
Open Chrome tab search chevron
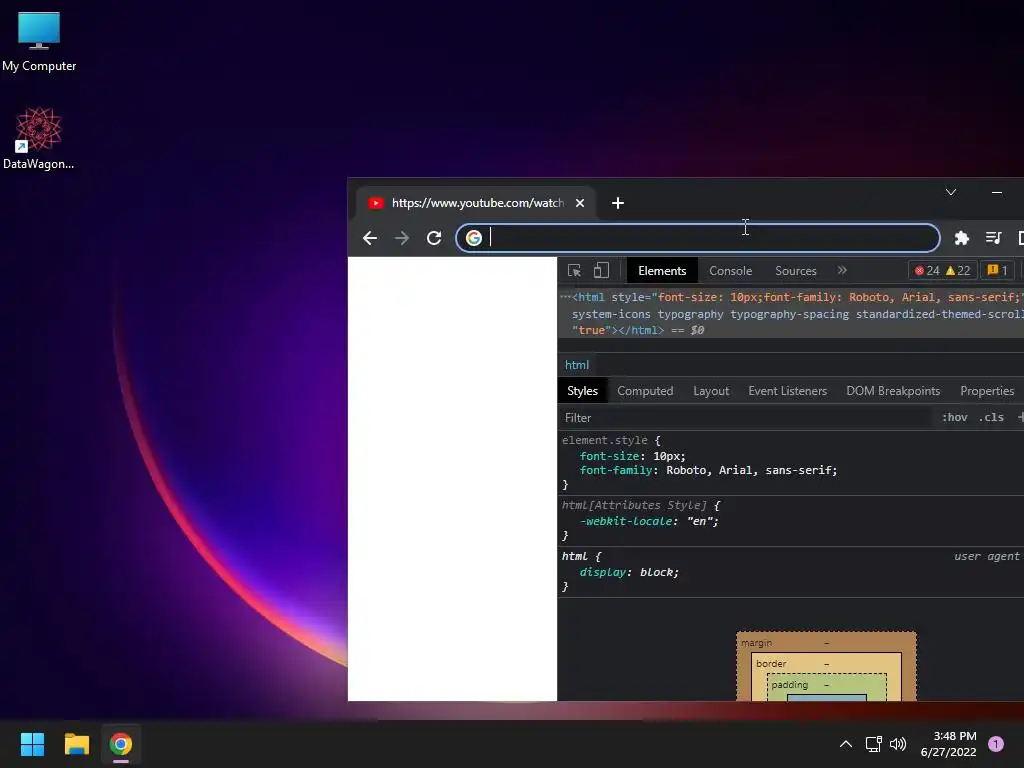951,192
